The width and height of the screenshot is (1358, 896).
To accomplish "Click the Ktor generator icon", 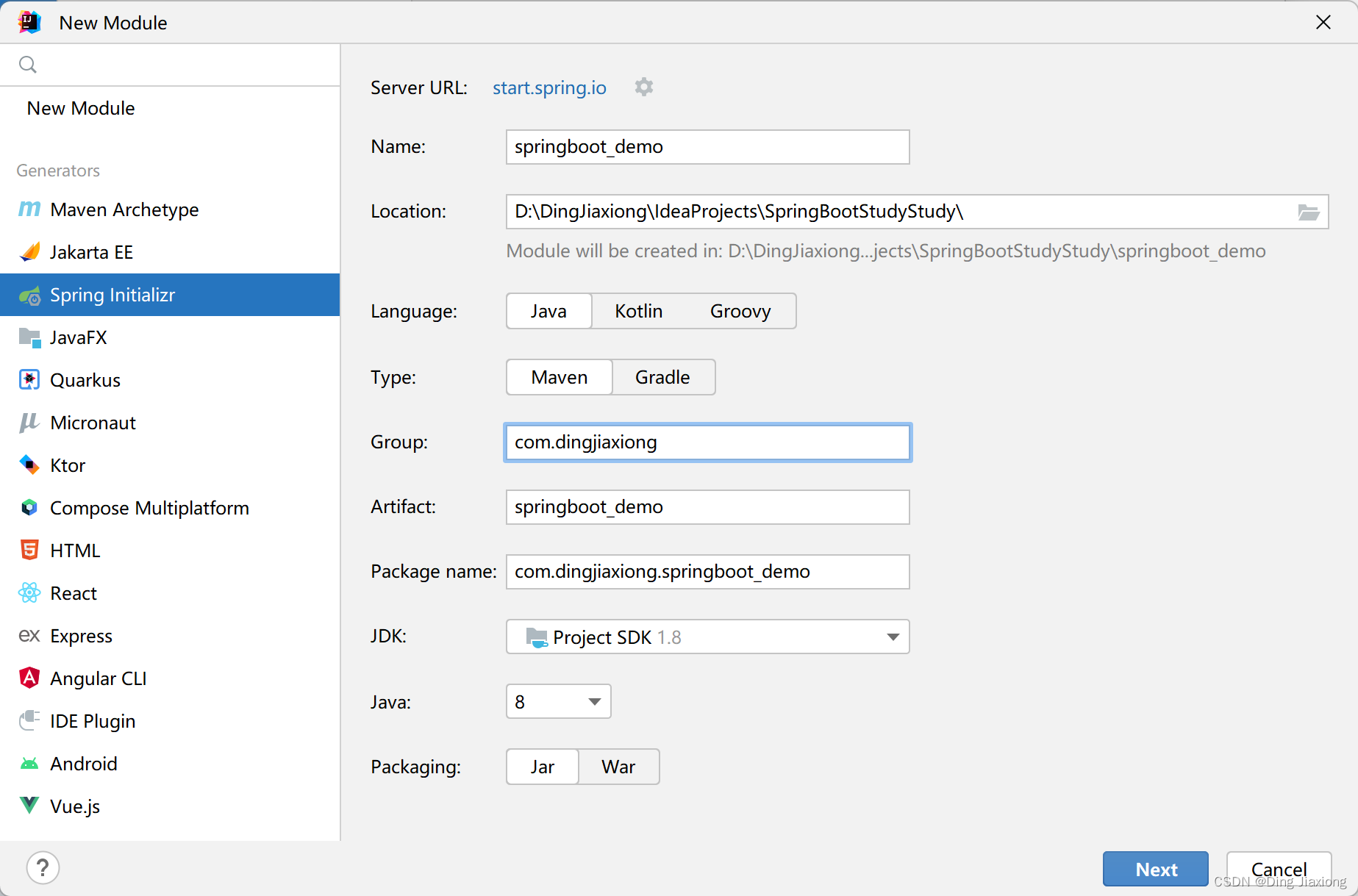I will tap(29, 465).
